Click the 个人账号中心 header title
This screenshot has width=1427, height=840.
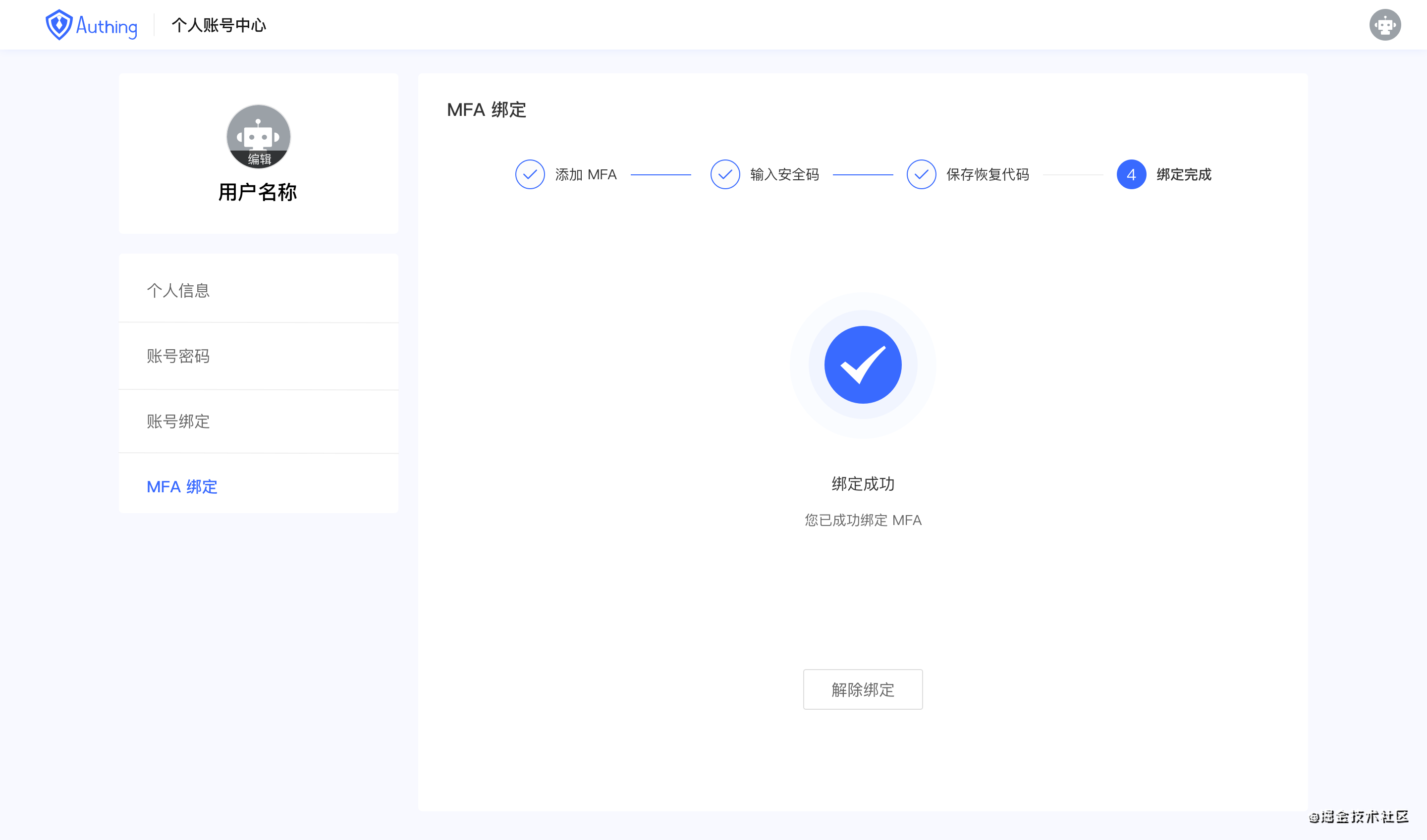coord(219,25)
